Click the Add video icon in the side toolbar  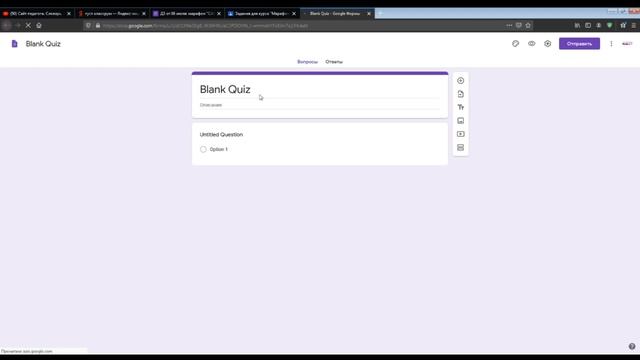(460, 134)
